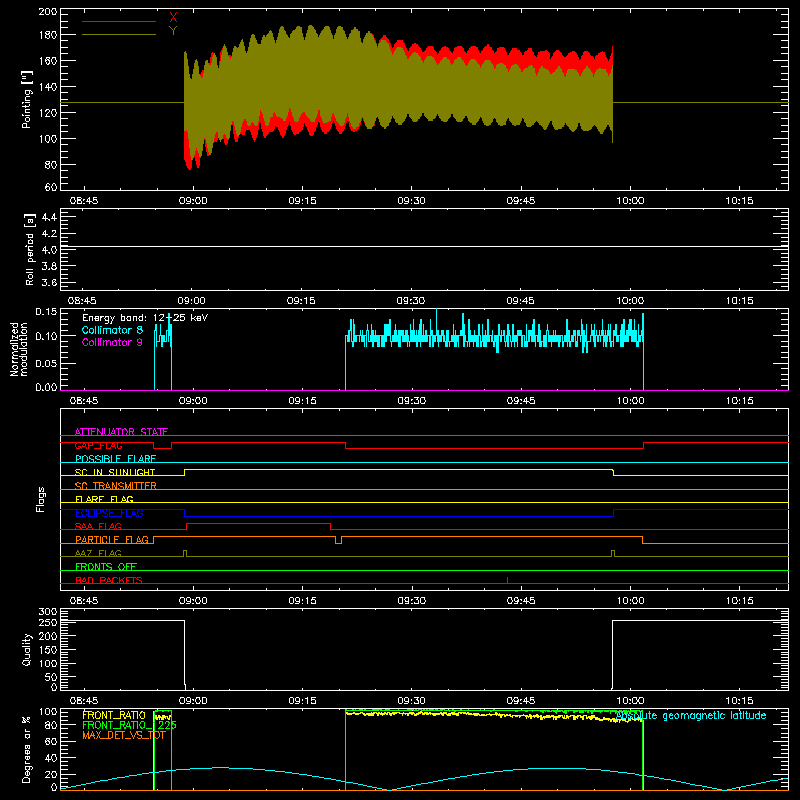The height and width of the screenshot is (800, 800).
Task: Click the GAP_FLAG label
Action: coord(98,445)
